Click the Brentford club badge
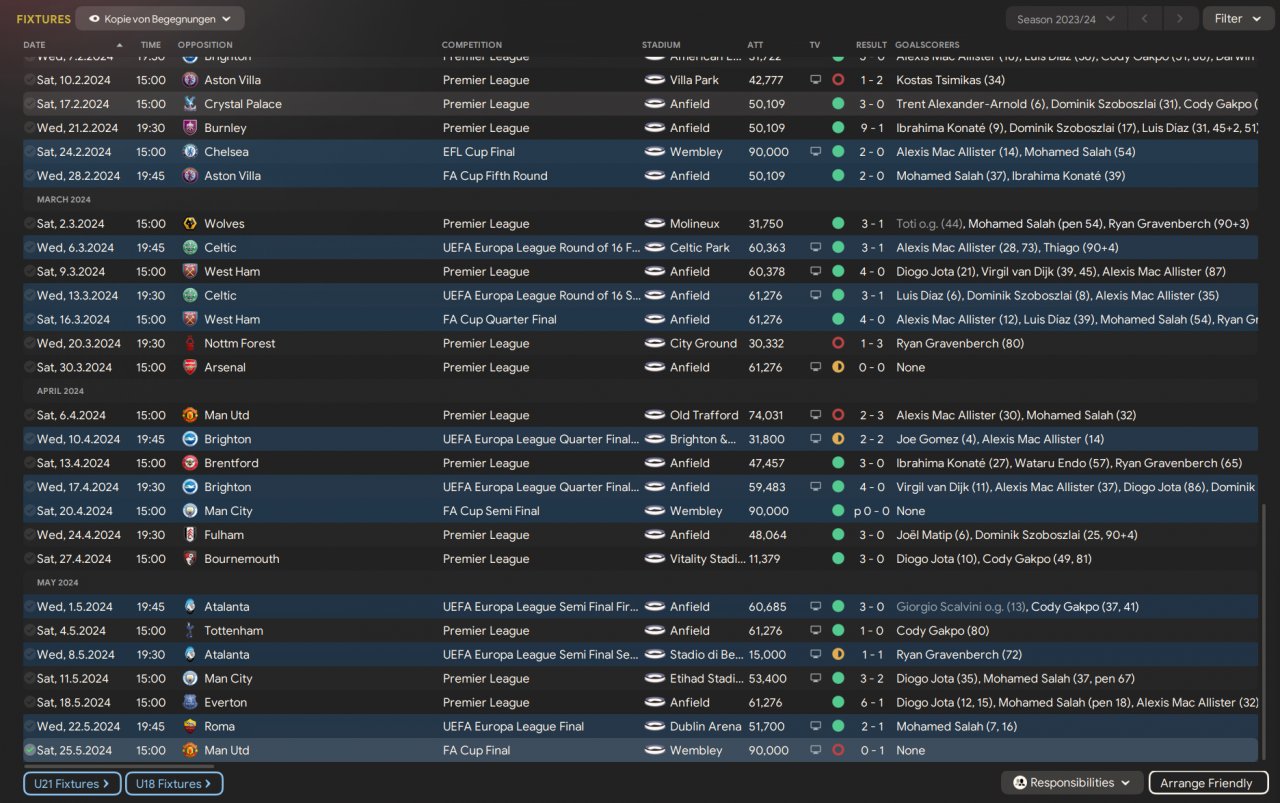Screen dimensions: 1280x803 point(190,464)
